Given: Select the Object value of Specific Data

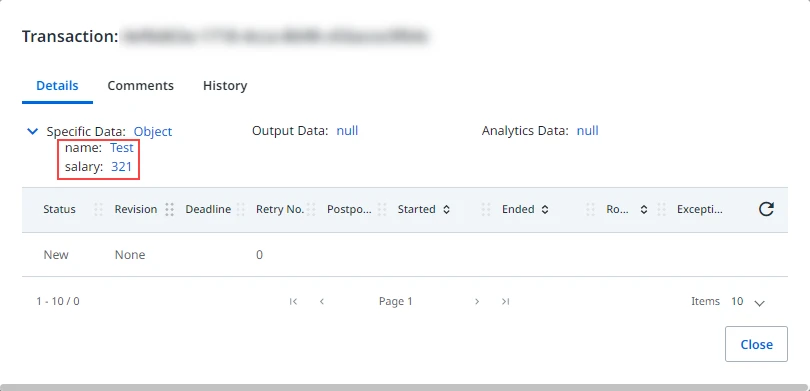Looking at the screenshot, I should [153, 132].
